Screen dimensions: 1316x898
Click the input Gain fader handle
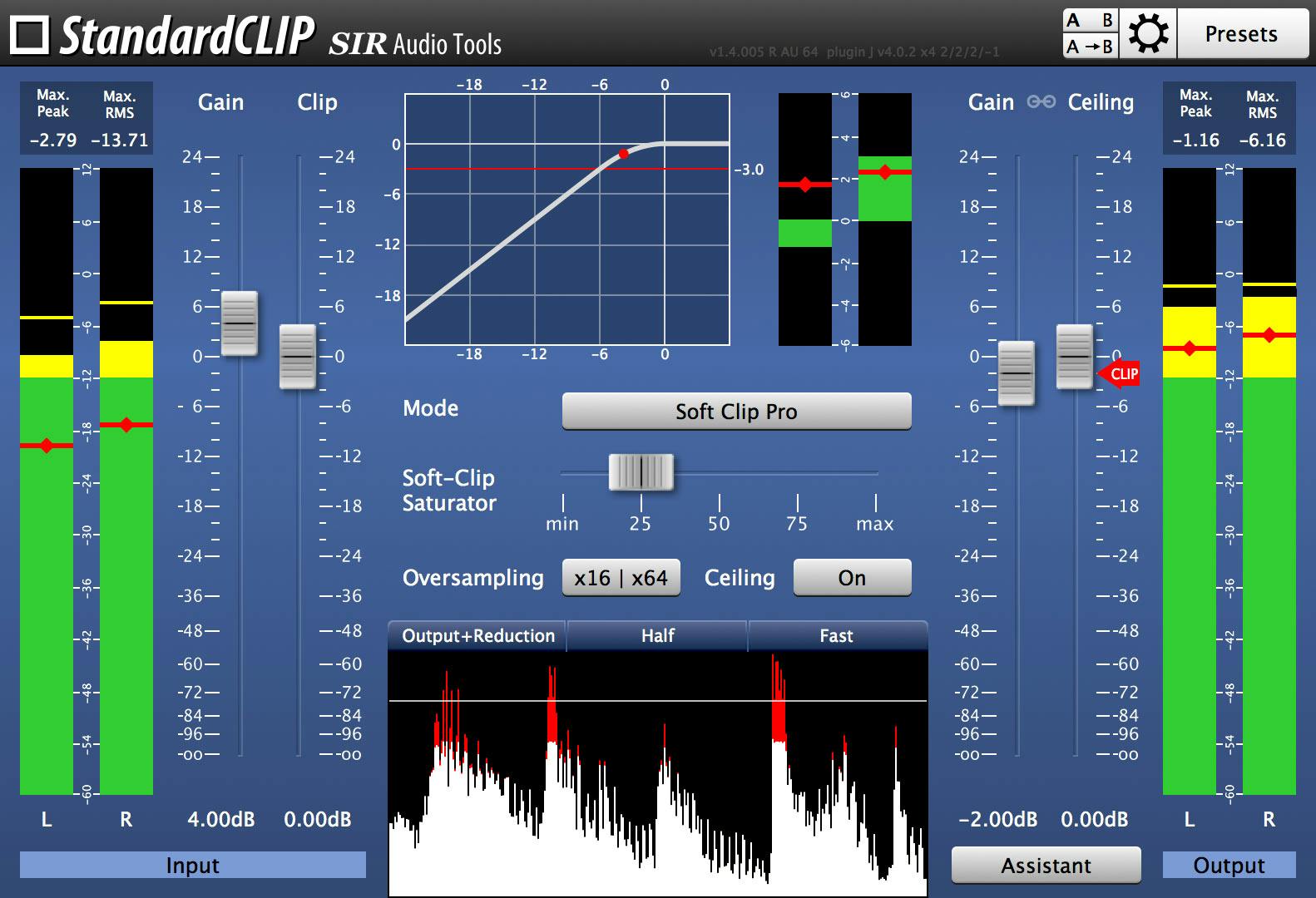coord(240,323)
